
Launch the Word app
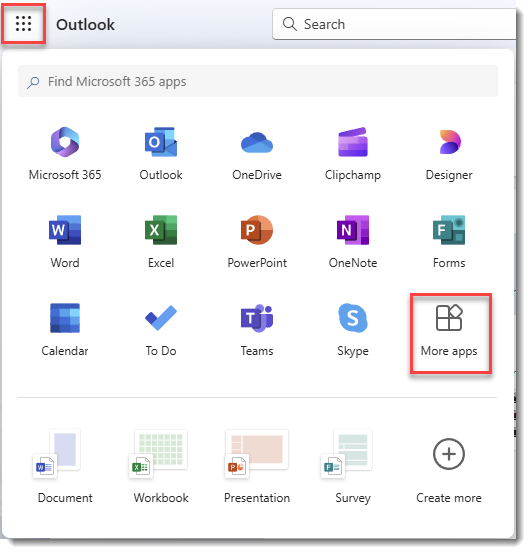coord(65,242)
